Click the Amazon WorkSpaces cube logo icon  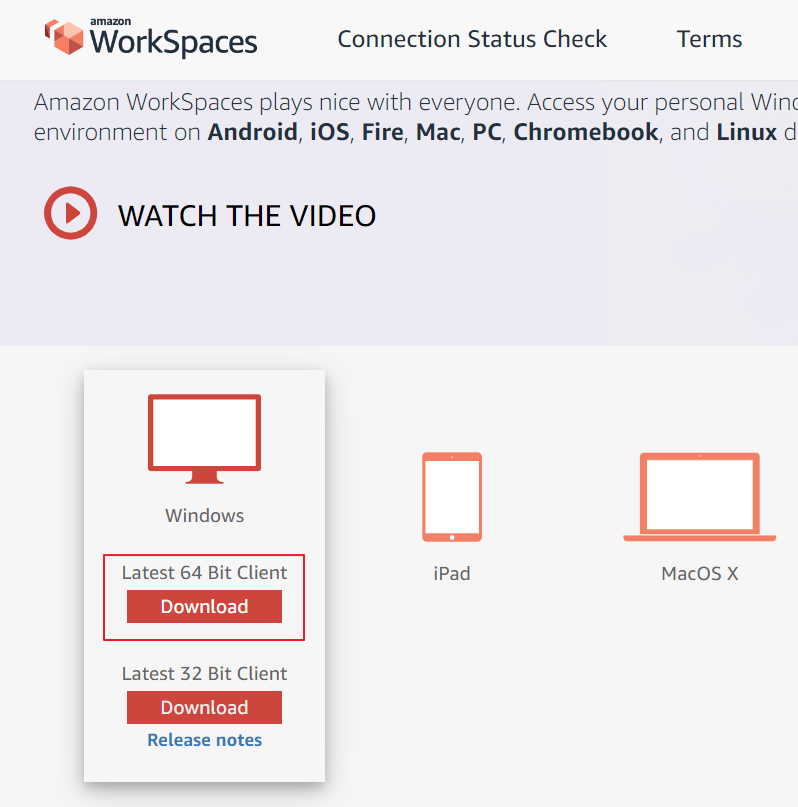point(64,37)
